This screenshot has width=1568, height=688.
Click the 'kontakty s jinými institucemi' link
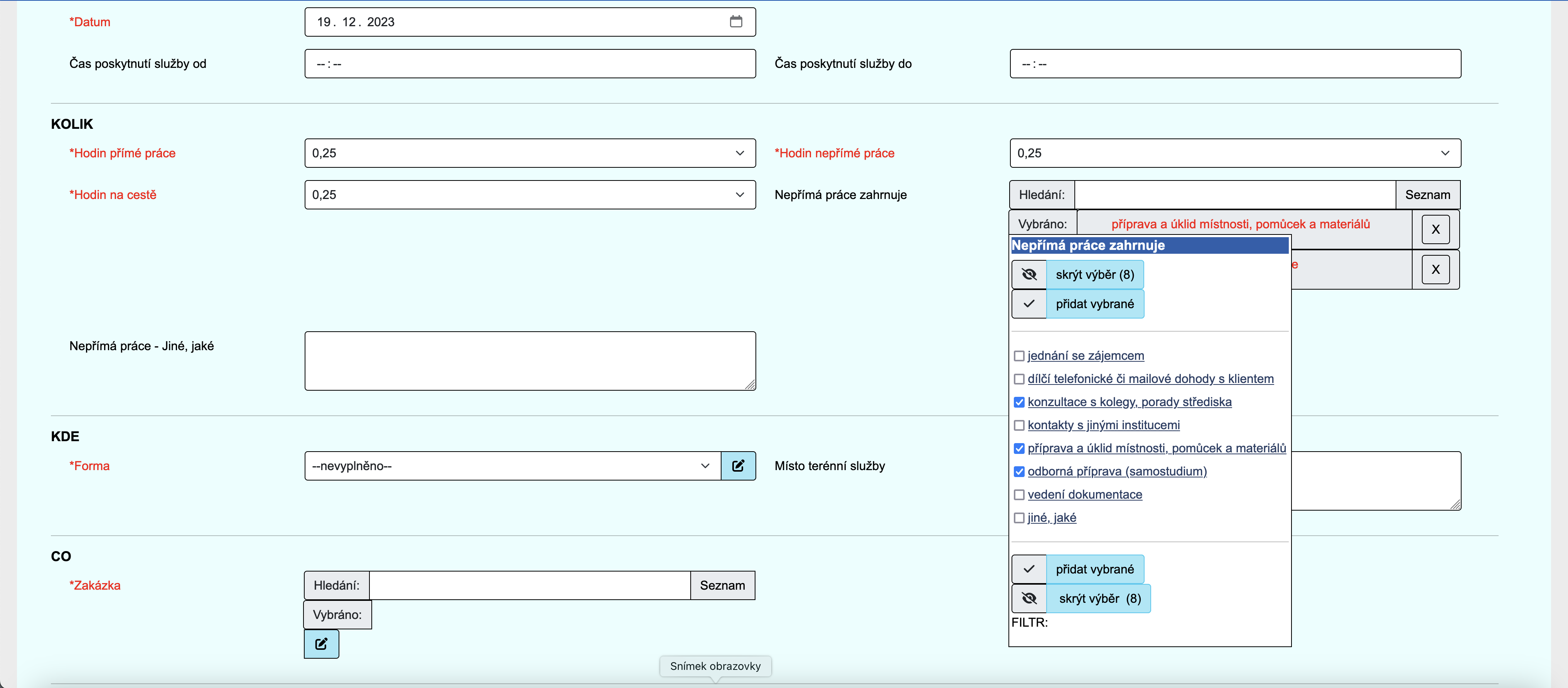pyautogui.click(x=1103, y=425)
